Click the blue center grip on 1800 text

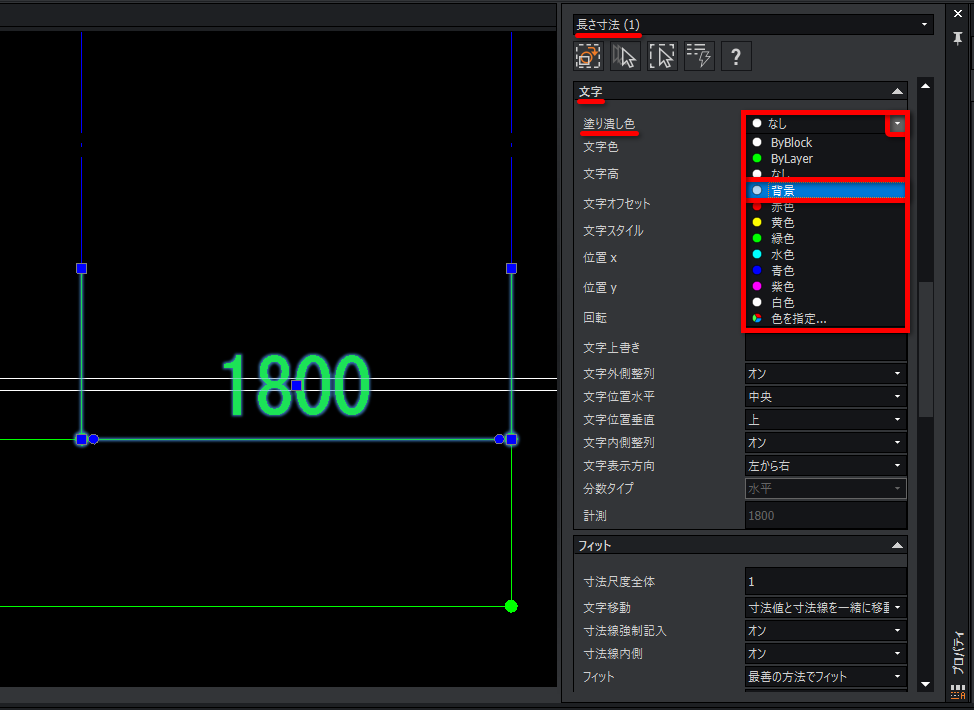click(296, 385)
